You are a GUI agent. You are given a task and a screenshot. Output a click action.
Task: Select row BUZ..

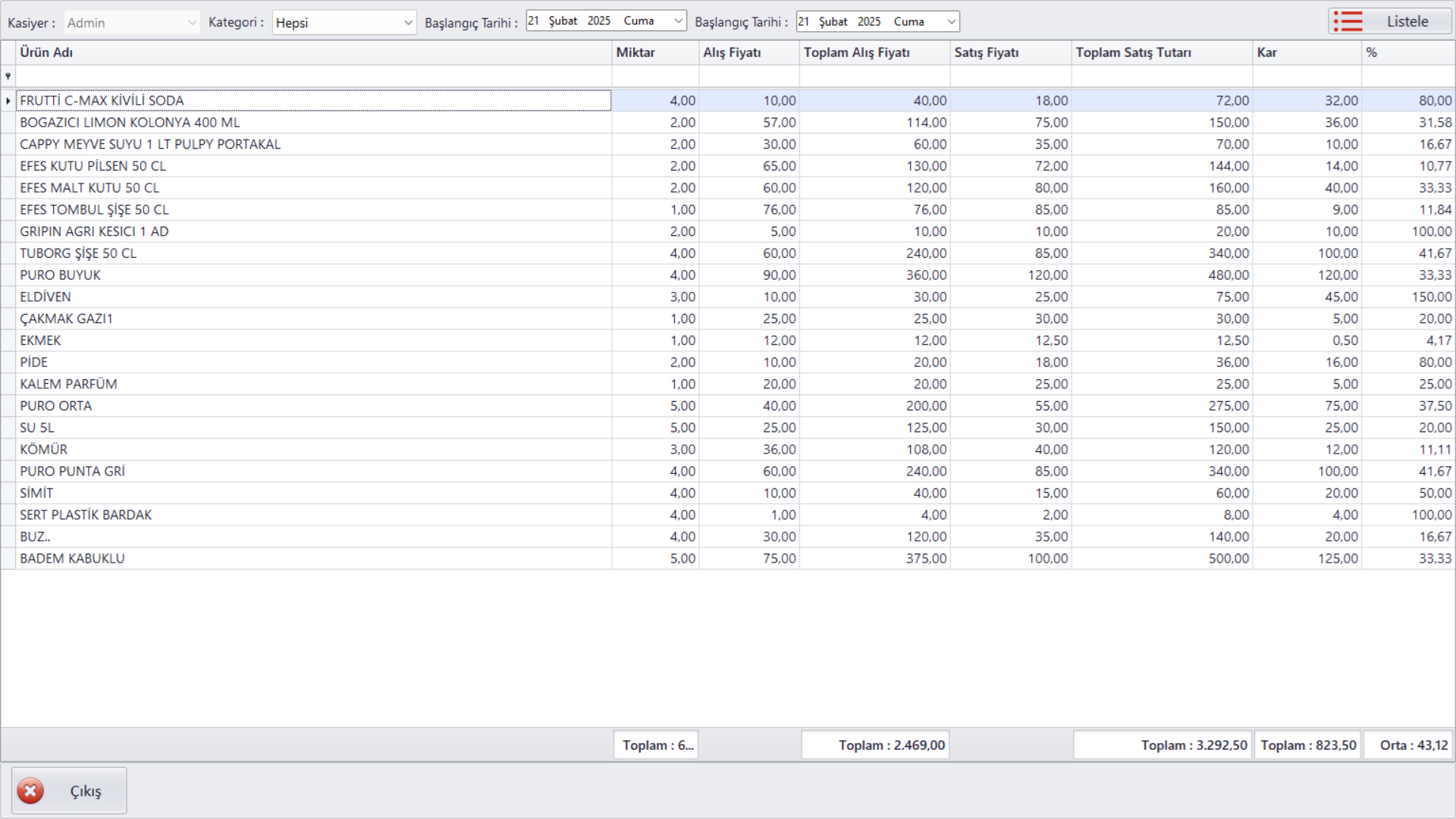coord(728,537)
